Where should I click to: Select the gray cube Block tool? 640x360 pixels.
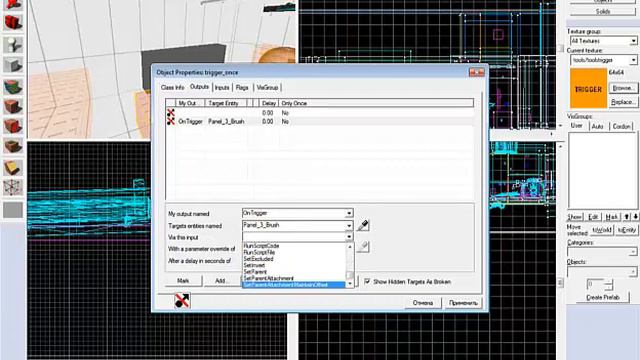pos(13,64)
